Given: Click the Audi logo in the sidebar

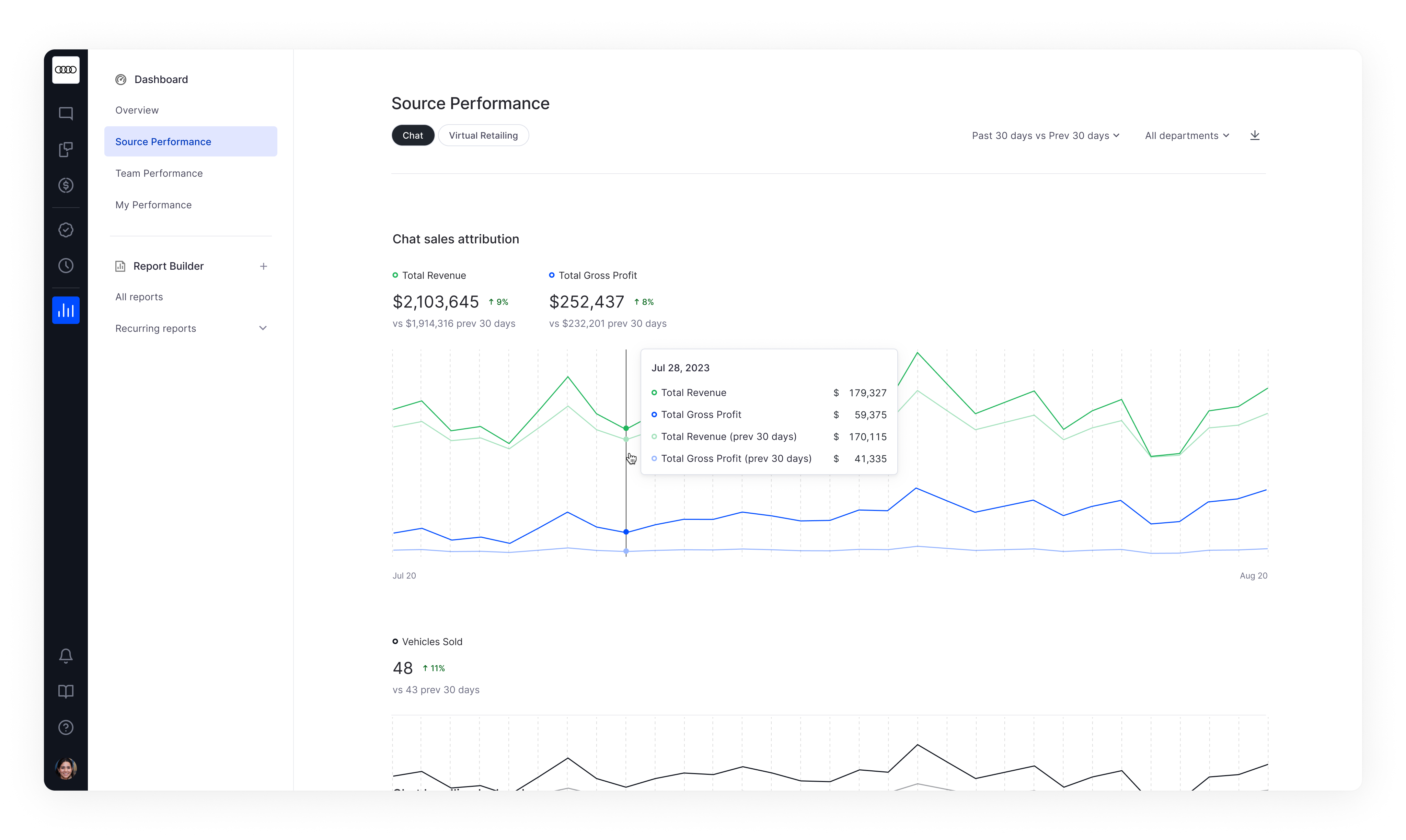Looking at the screenshot, I should (66, 70).
